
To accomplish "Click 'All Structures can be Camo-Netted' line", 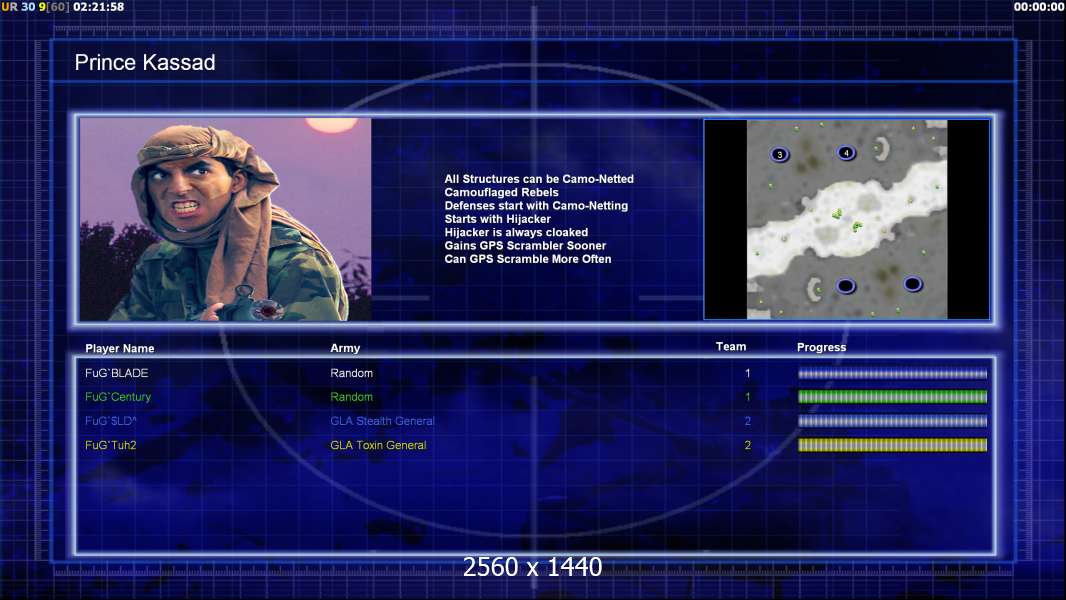I will 539,179.
